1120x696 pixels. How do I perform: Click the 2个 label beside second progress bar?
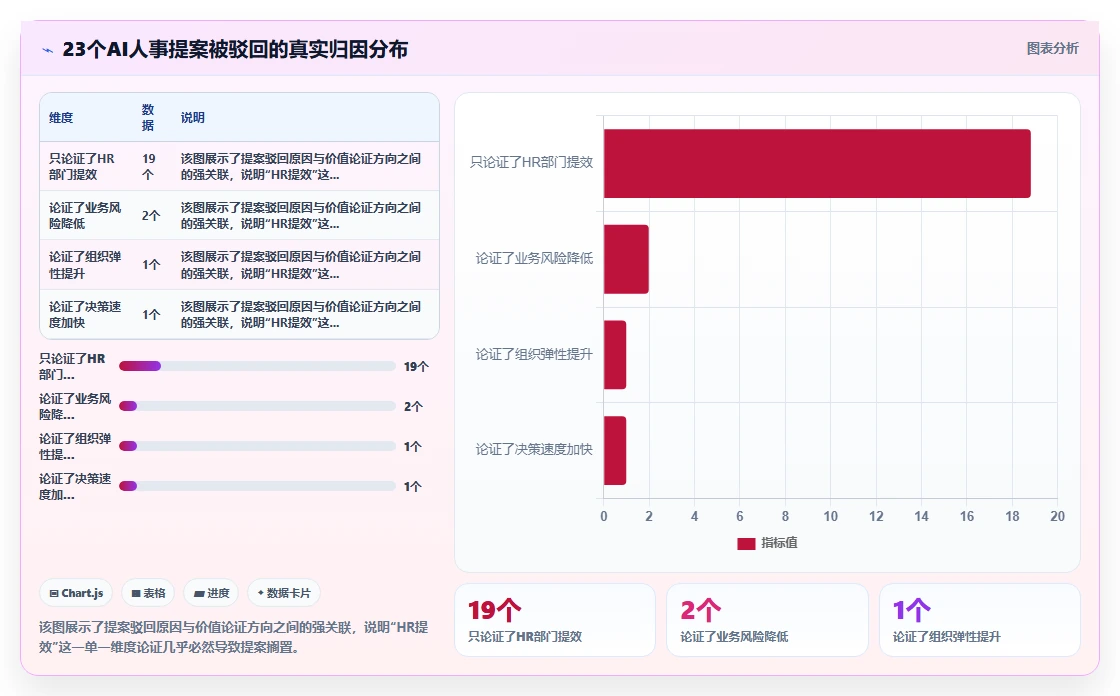[414, 407]
